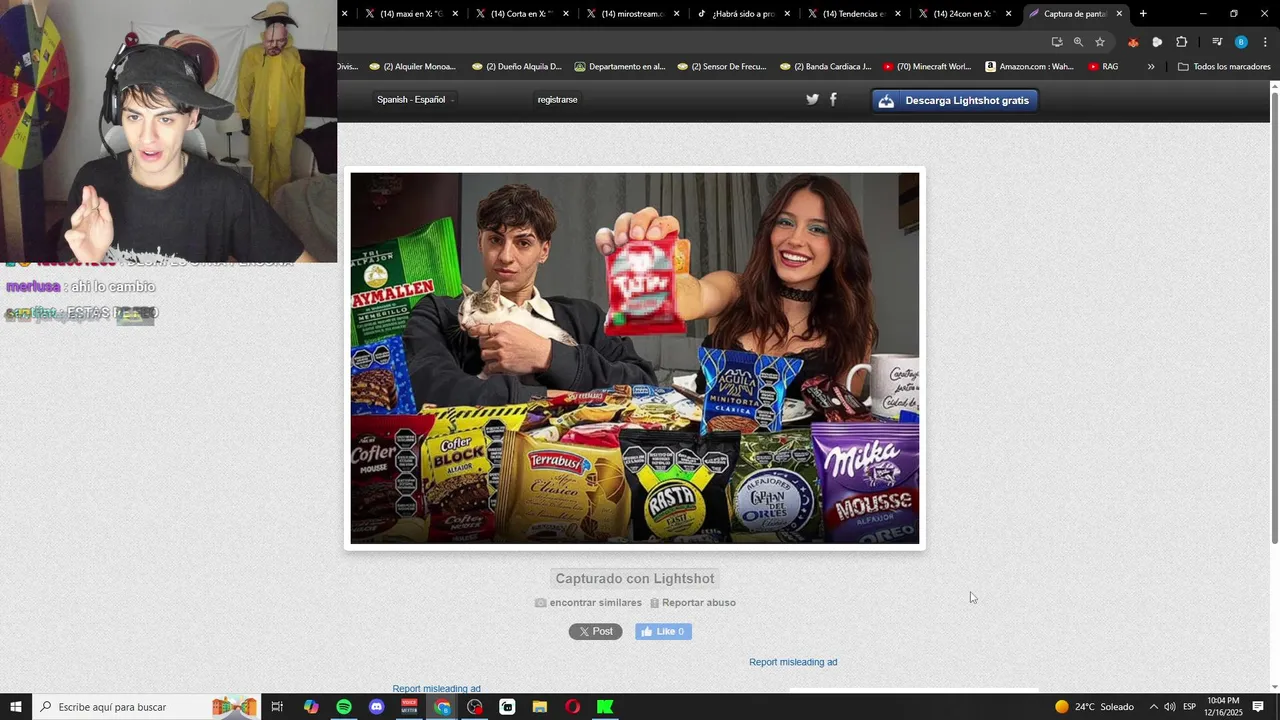Image resolution: width=1280 pixels, height=720 pixels.
Task: Open the 'RAG' YouTube bookmark
Action: tap(1103, 67)
